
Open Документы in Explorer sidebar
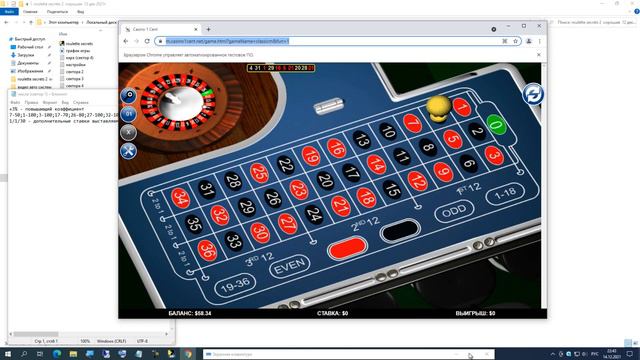tap(28, 63)
